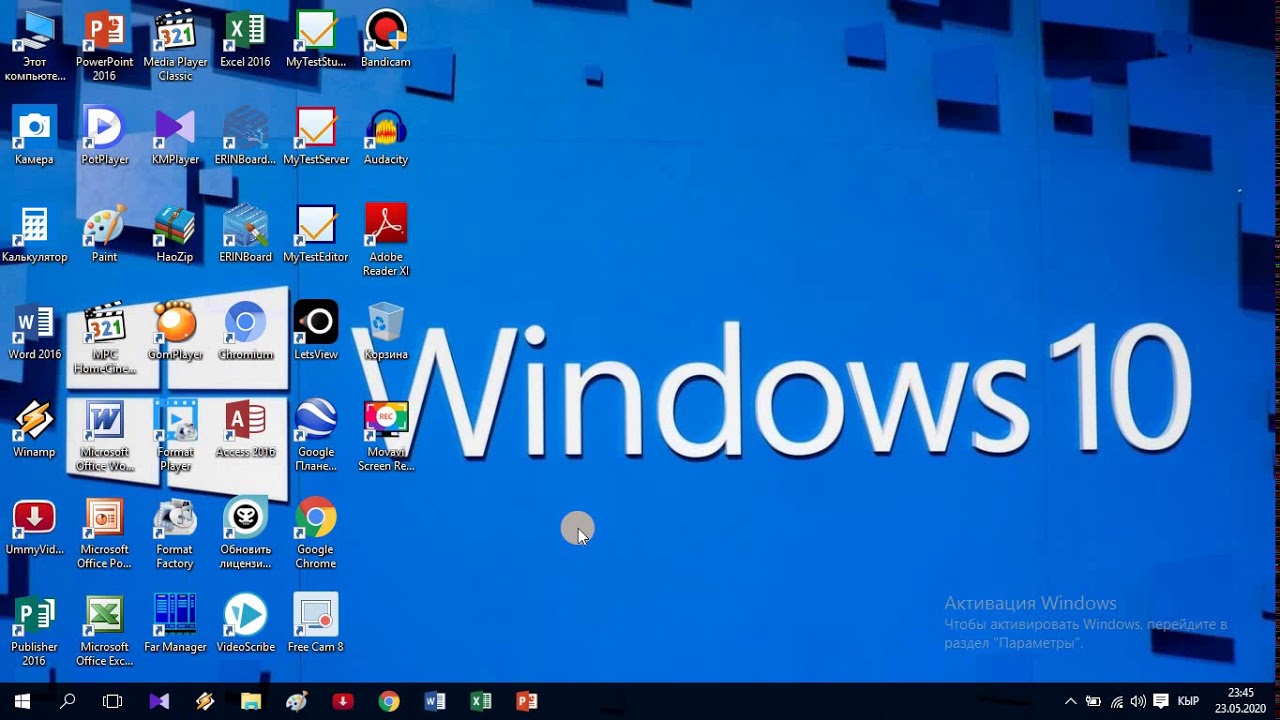Open the Format Player desktop icon
The height and width of the screenshot is (720, 1280).
pos(175,437)
